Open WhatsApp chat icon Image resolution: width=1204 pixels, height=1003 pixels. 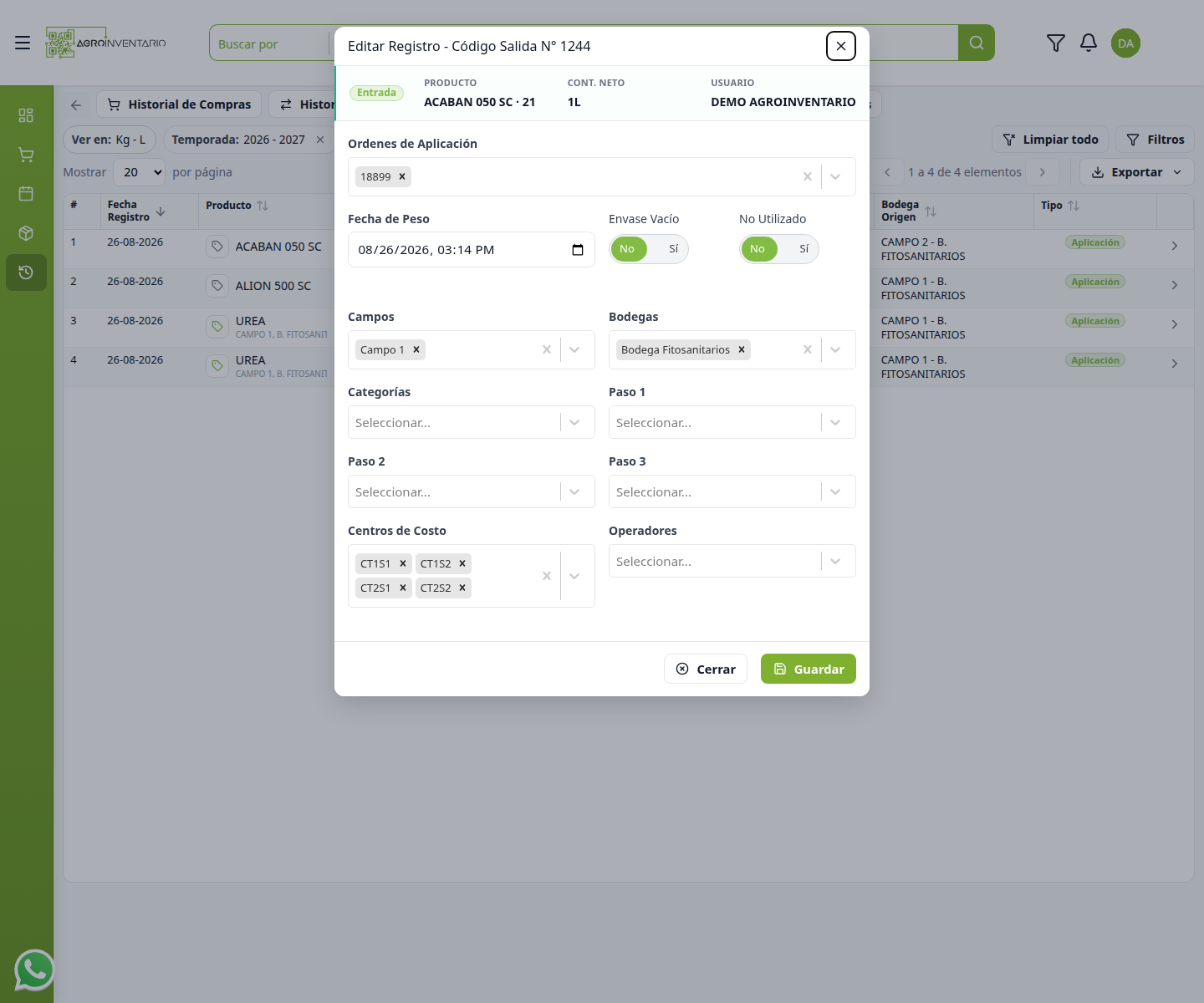pyautogui.click(x=34, y=970)
